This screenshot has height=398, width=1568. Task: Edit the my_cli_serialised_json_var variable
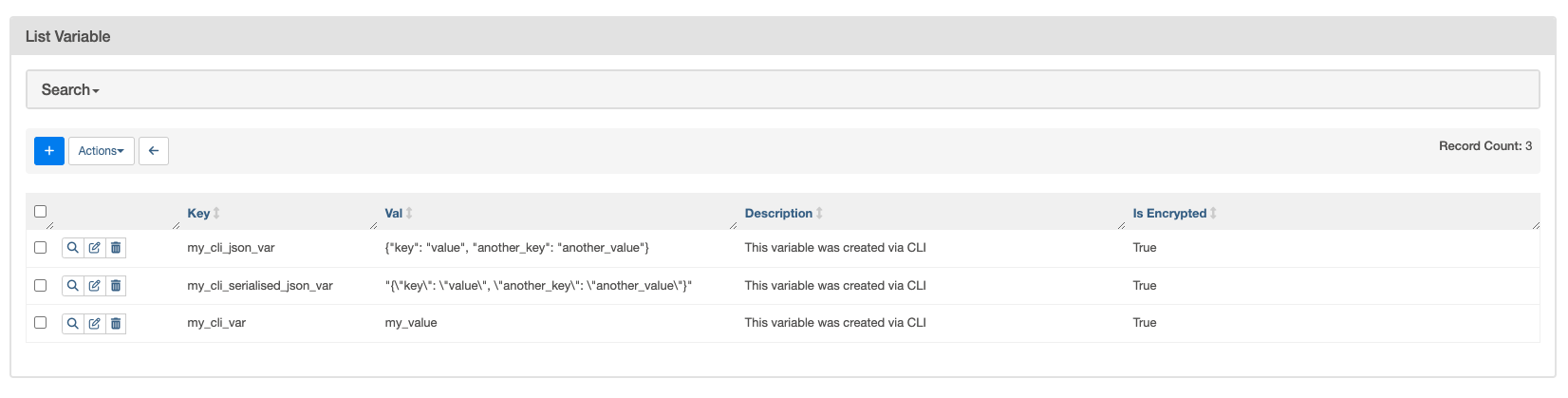[x=94, y=286]
